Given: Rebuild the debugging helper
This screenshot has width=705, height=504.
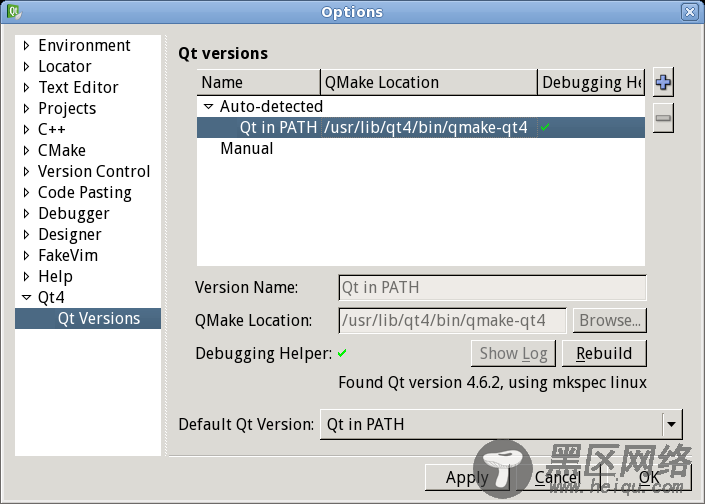Looking at the screenshot, I should [604, 353].
